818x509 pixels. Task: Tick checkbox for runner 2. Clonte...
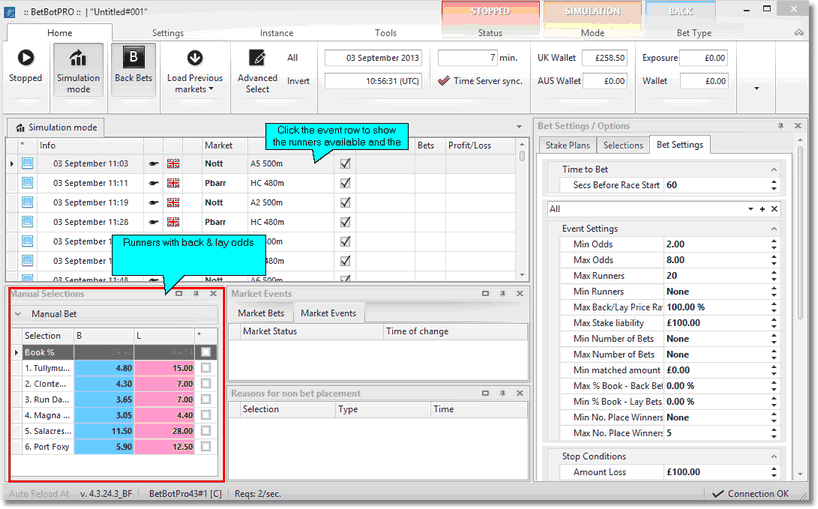point(206,383)
